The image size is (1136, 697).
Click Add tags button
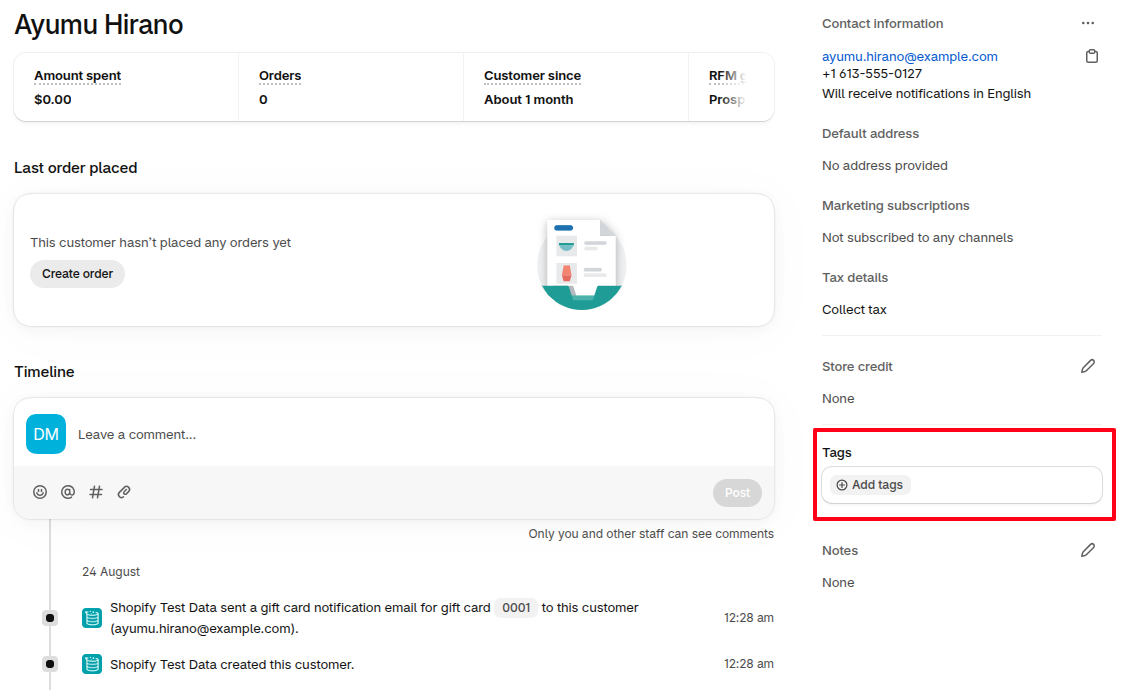[869, 485]
